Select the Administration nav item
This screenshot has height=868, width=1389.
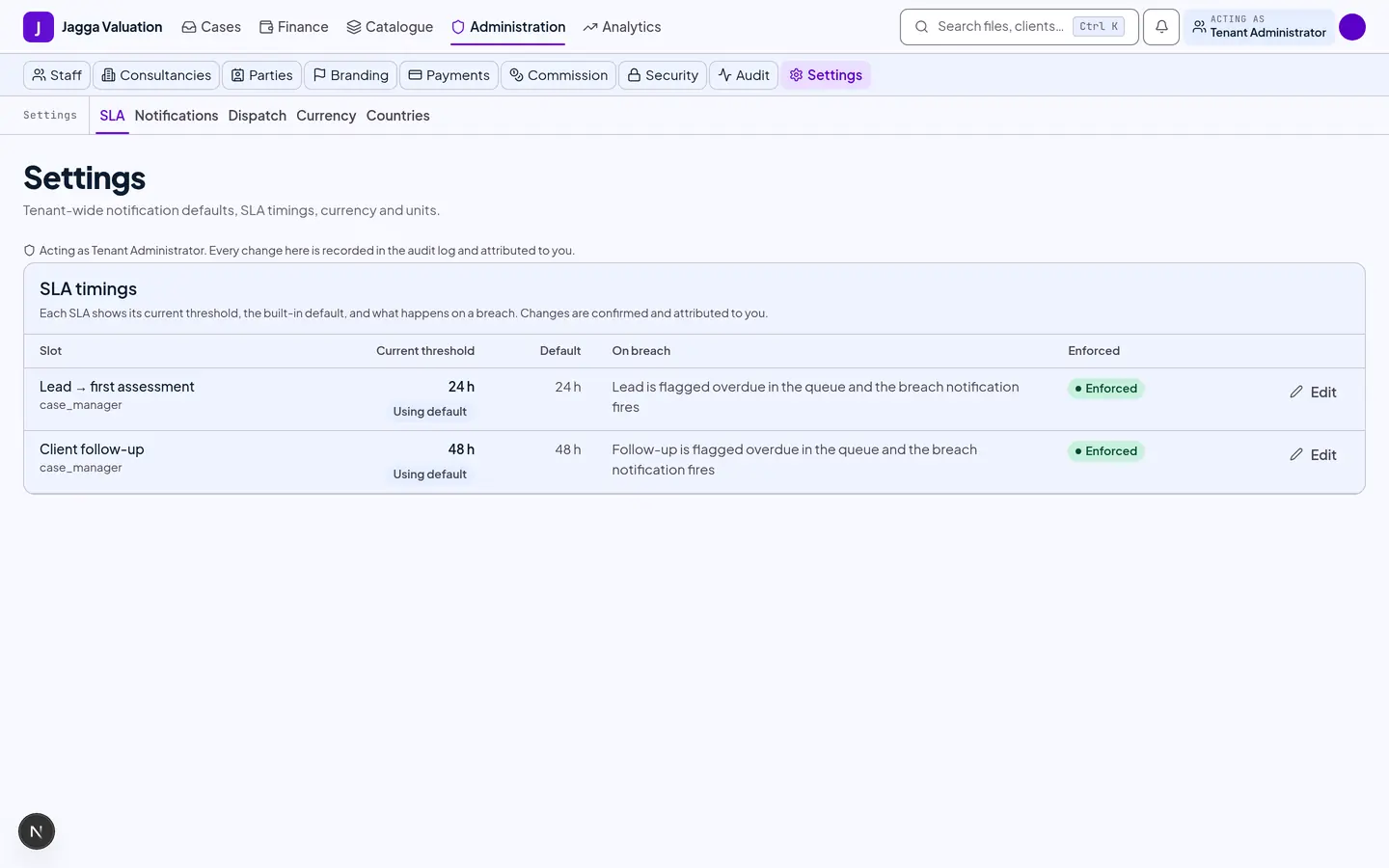[x=508, y=27]
